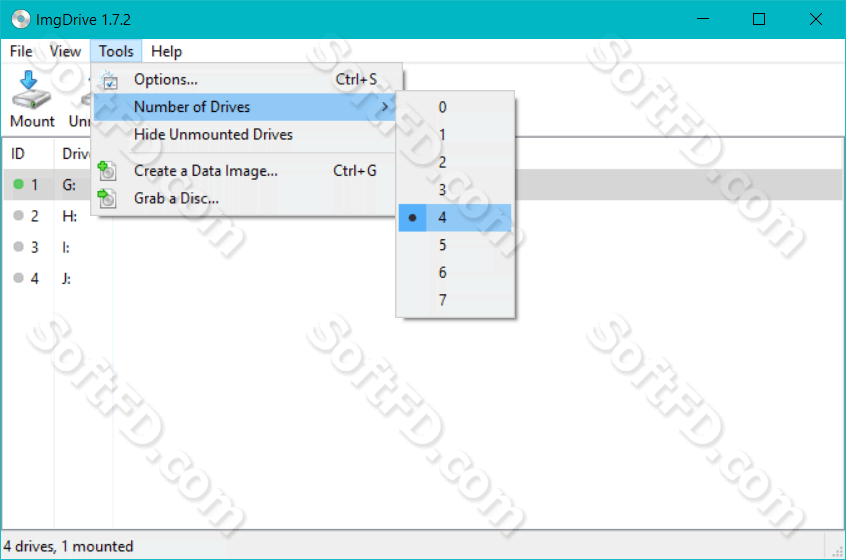Select the J: drive row
This screenshot has width=846, height=560.
coord(423,278)
